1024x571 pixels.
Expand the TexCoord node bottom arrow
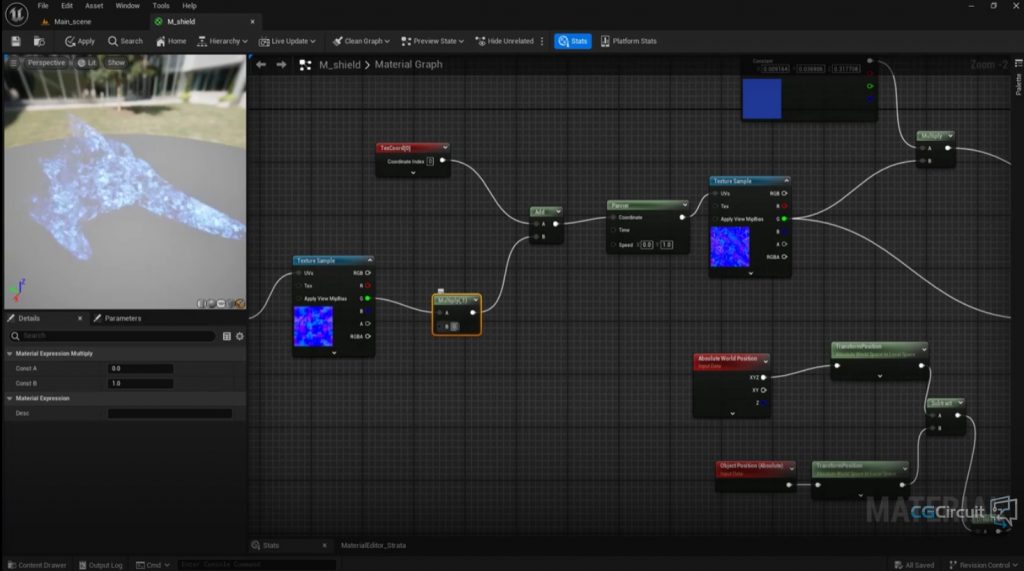413,173
